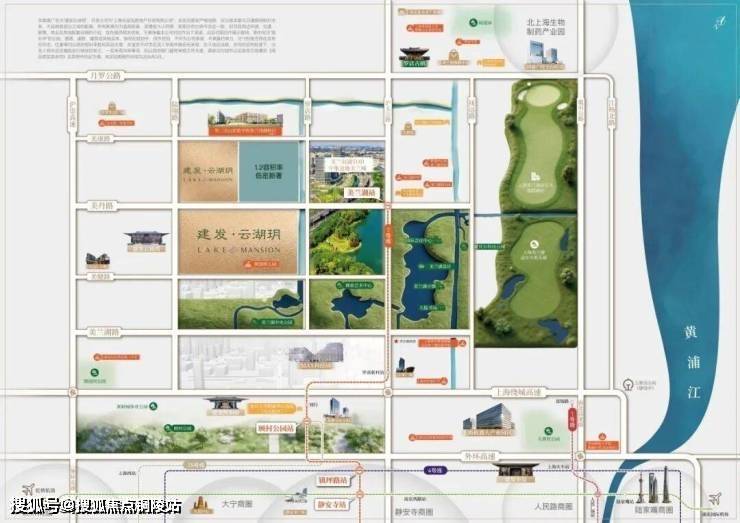Click the 美丹路 road label

coord(101,206)
